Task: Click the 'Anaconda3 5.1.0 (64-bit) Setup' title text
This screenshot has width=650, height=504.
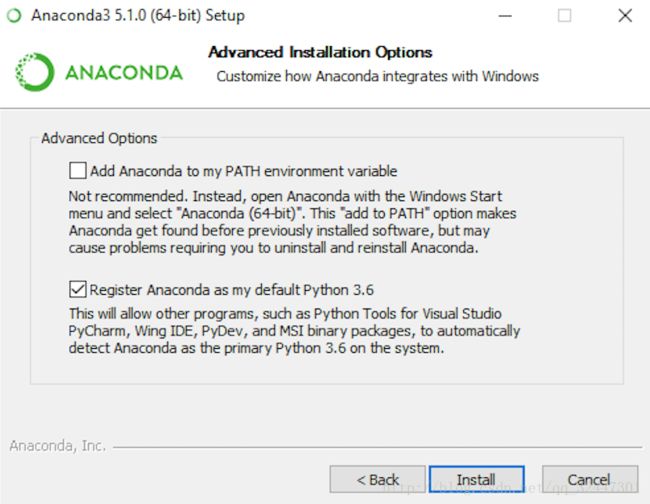Action: click(138, 15)
